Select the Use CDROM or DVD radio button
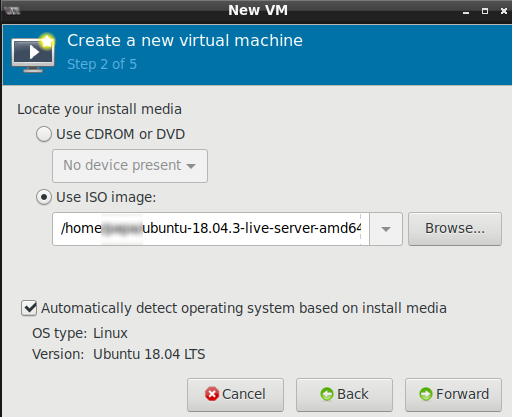Viewport: 512px width, 417px height. click(44, 134)
